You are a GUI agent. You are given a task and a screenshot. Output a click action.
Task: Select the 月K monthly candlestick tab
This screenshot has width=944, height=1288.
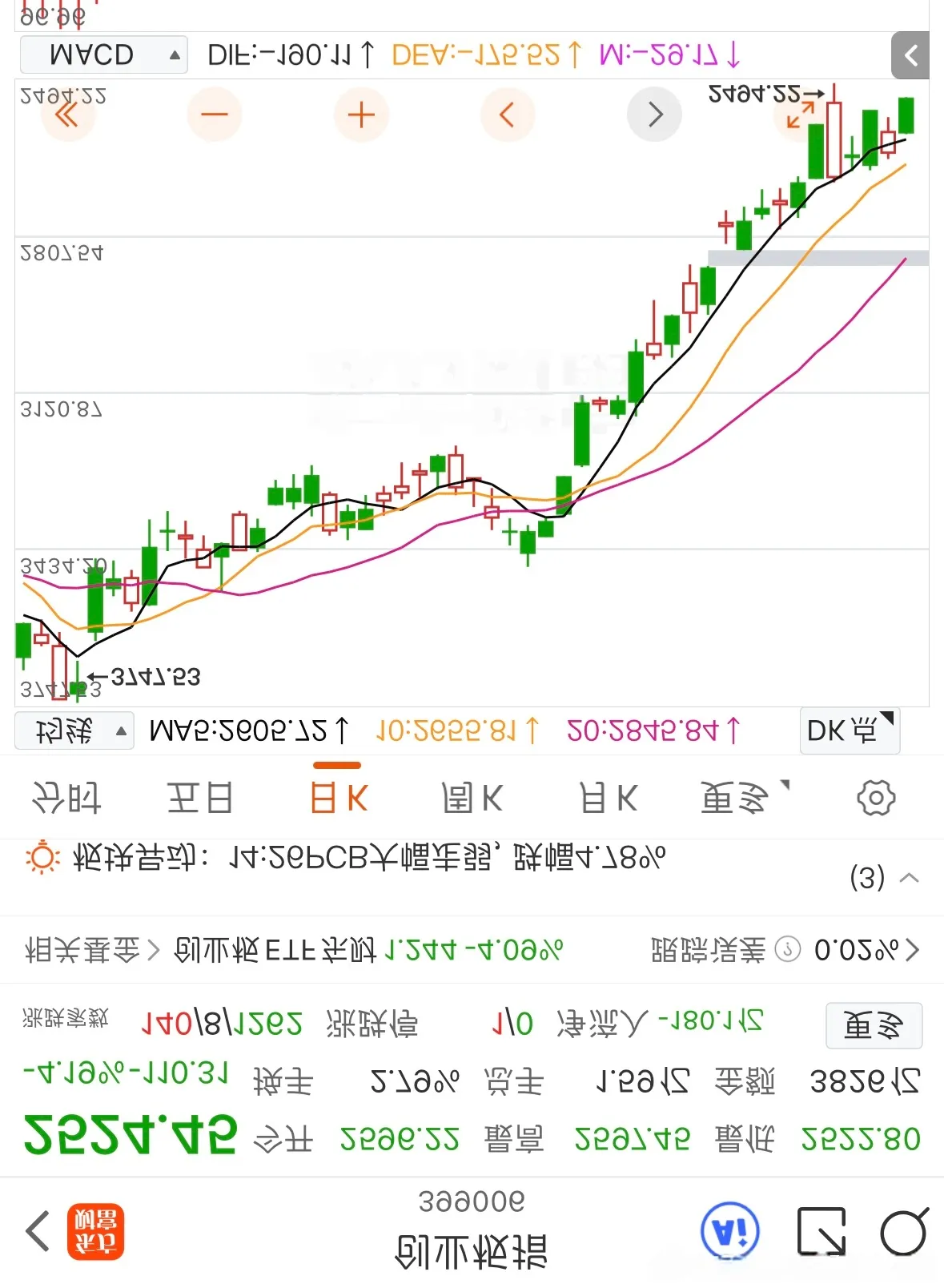[x=609, y=799]
